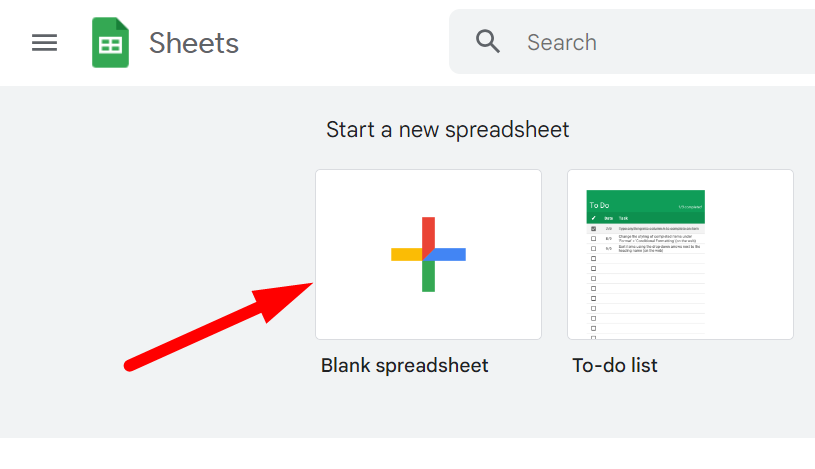Click the white checkmark header in To-do preview
Viewport: 815px width, 469px height.
pos(594,218)
